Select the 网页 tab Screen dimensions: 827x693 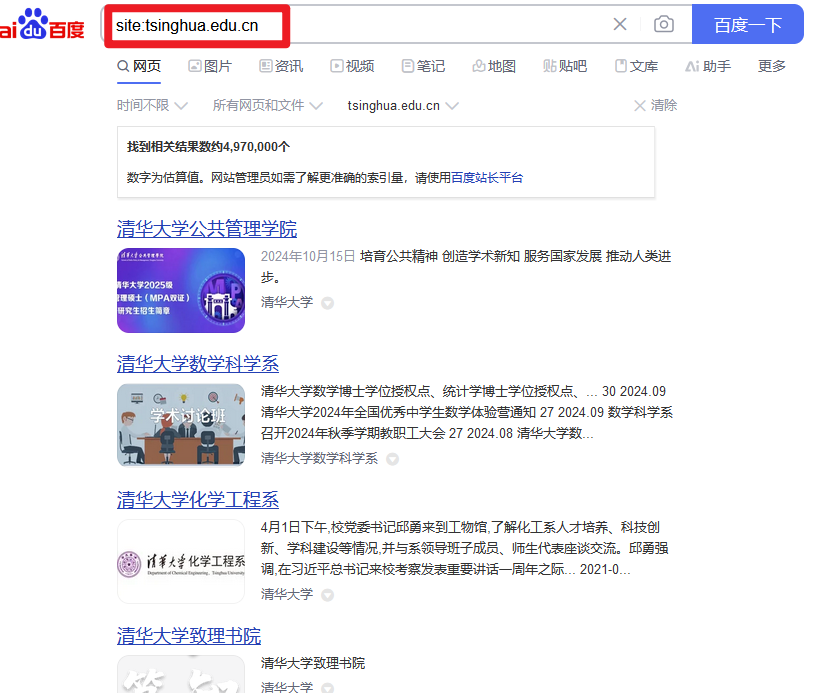point(139,66)
